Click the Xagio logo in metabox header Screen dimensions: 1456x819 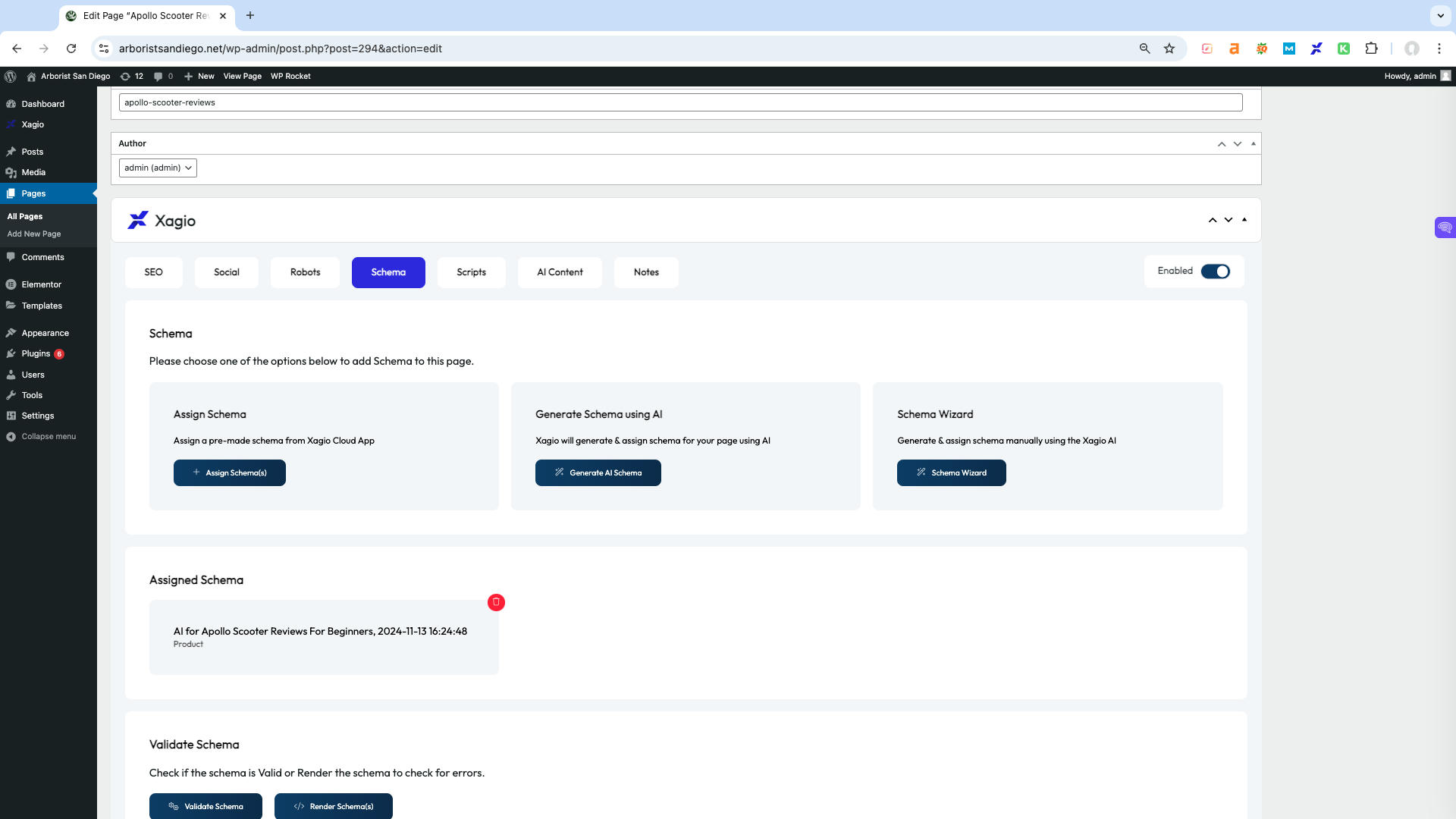tap(162, 221)
